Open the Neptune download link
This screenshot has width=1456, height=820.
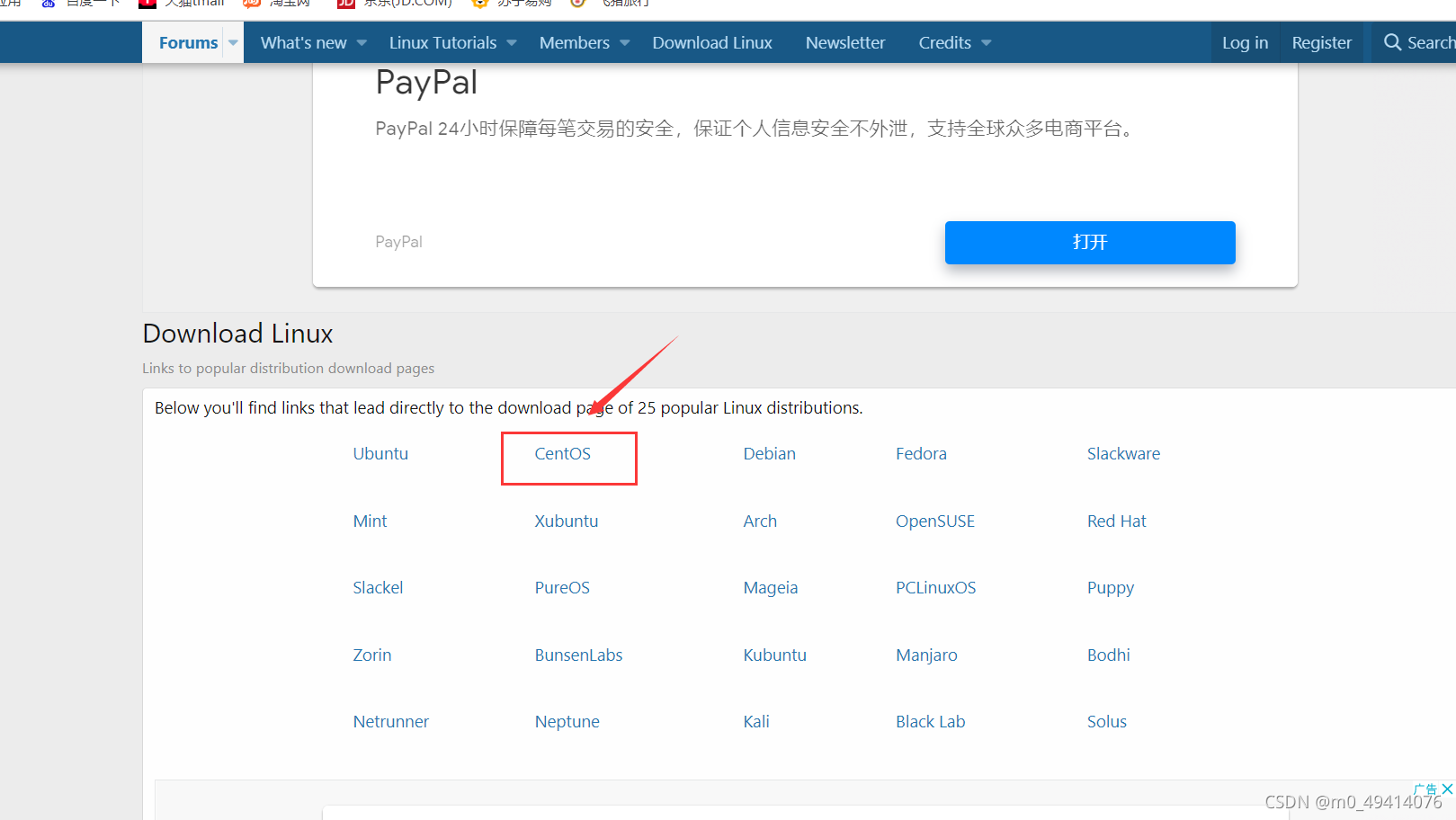point(567,722)
